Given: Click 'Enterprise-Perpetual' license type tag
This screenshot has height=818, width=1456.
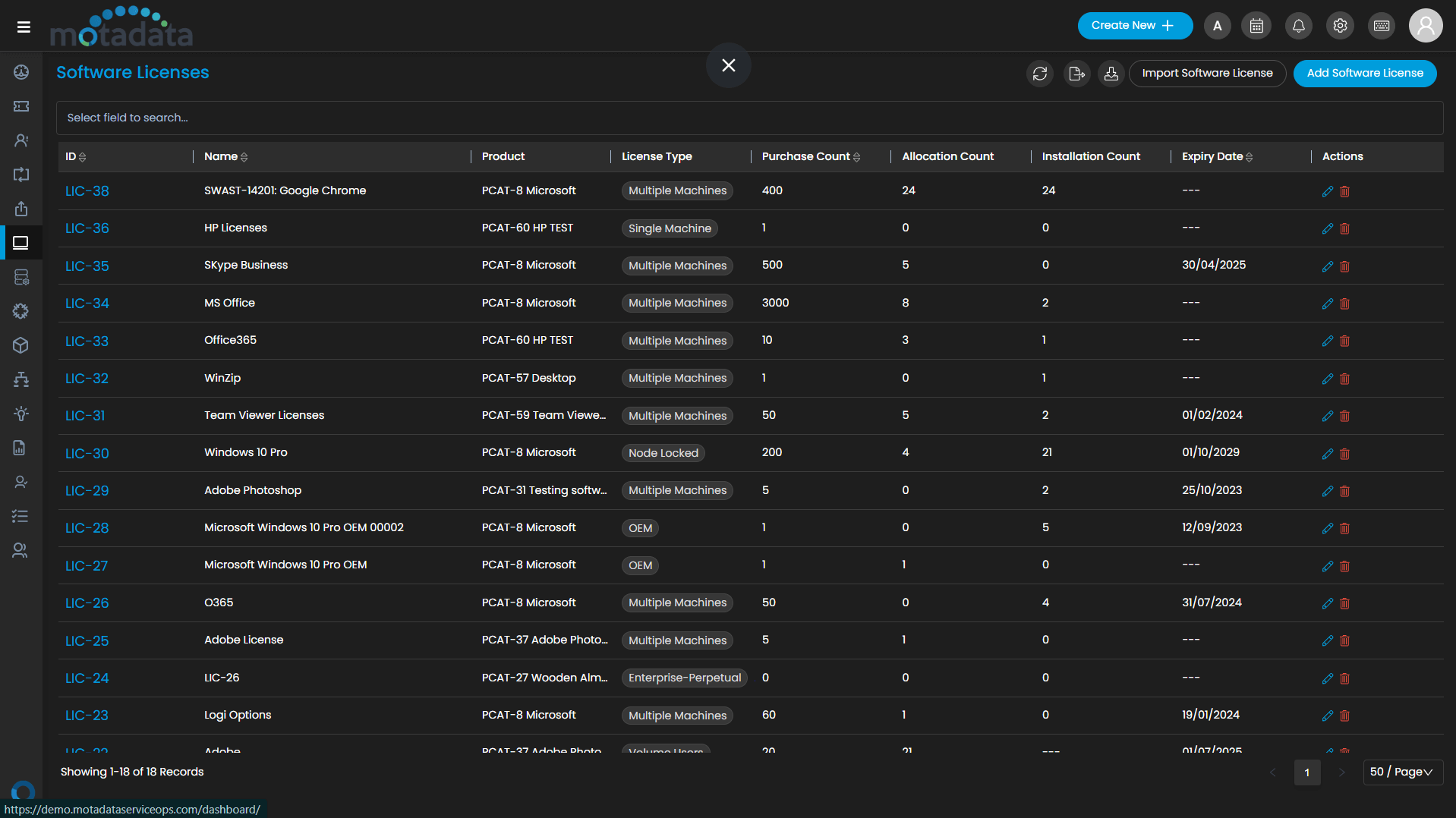Looking at the screenshot, I should [685, 678].
